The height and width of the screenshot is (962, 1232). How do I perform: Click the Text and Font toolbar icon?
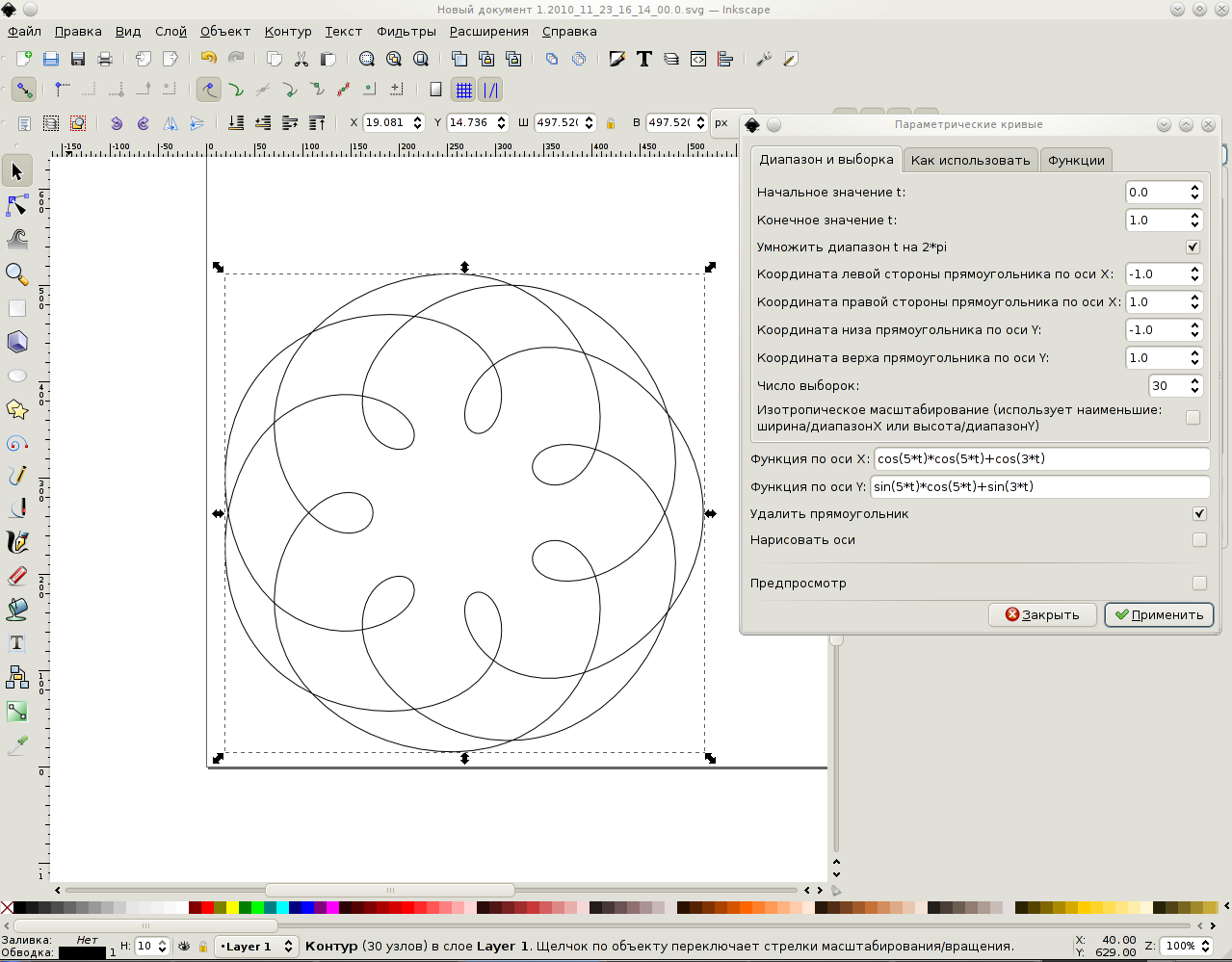click(x=644, y=59)
